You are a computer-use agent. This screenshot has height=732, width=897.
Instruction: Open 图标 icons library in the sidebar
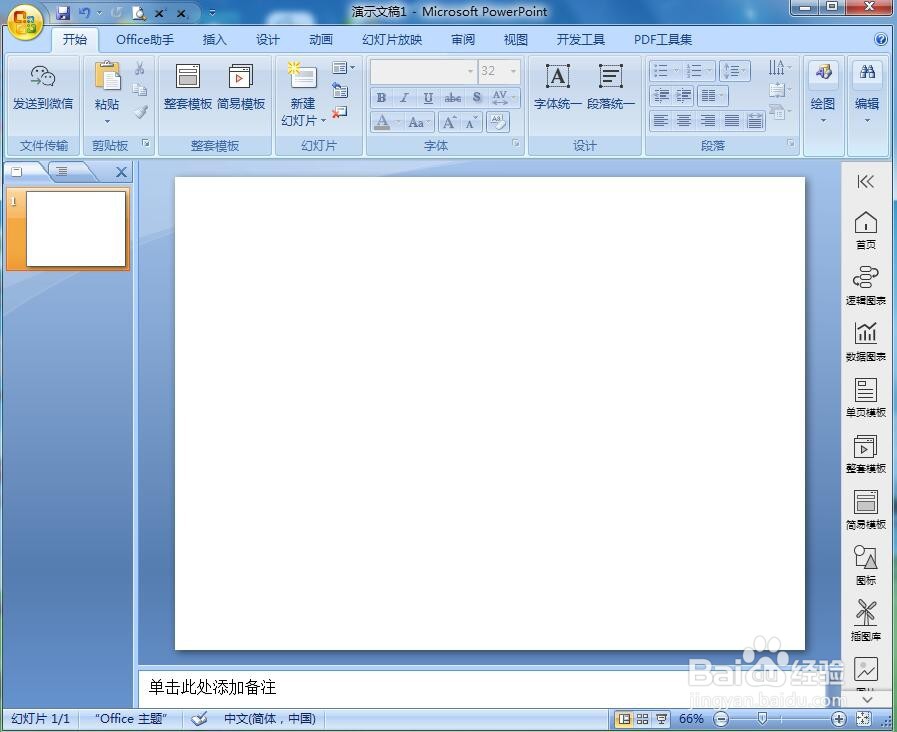(x=866, y=565)
